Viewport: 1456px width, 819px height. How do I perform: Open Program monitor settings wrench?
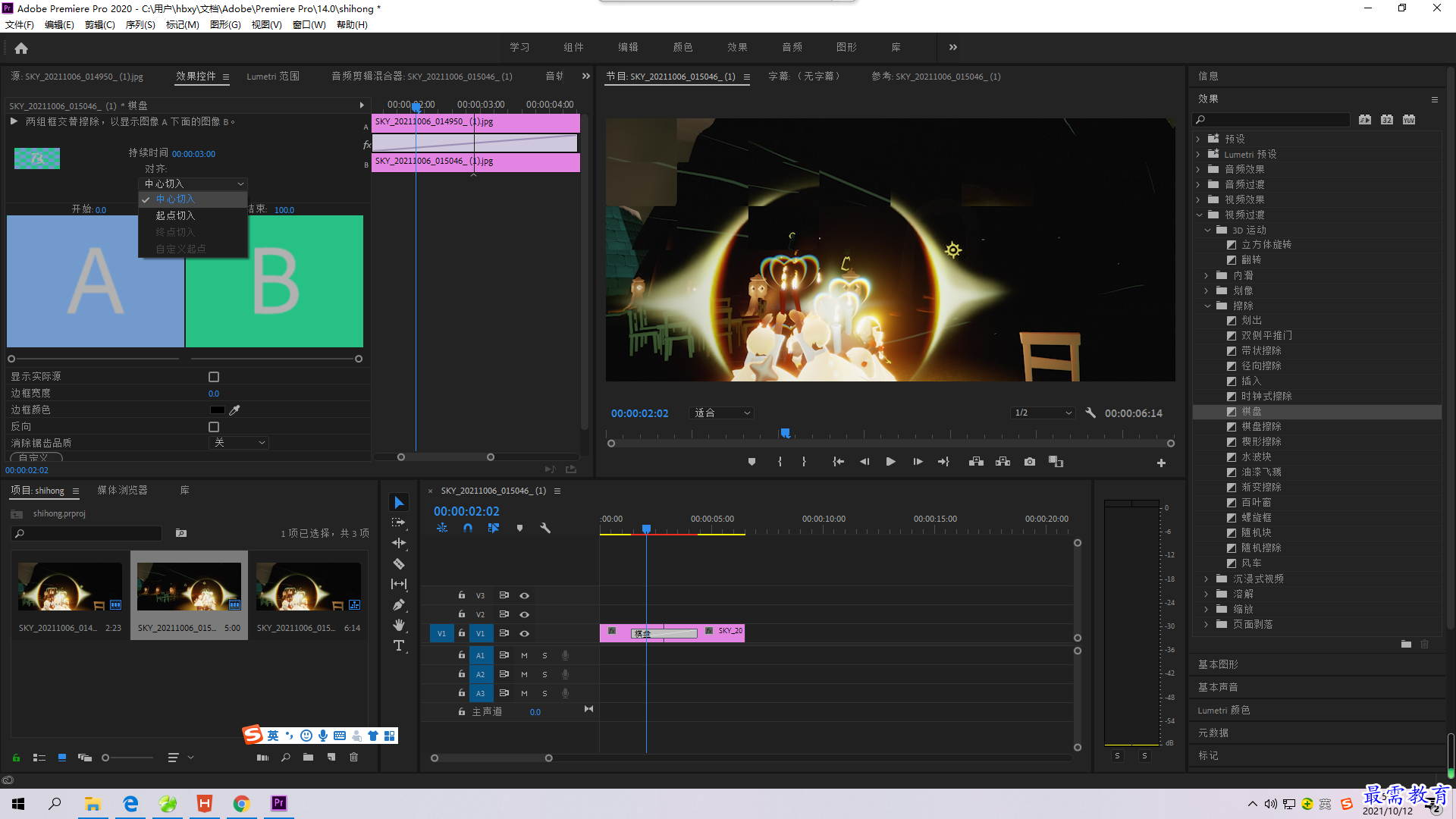[1090, 413]
